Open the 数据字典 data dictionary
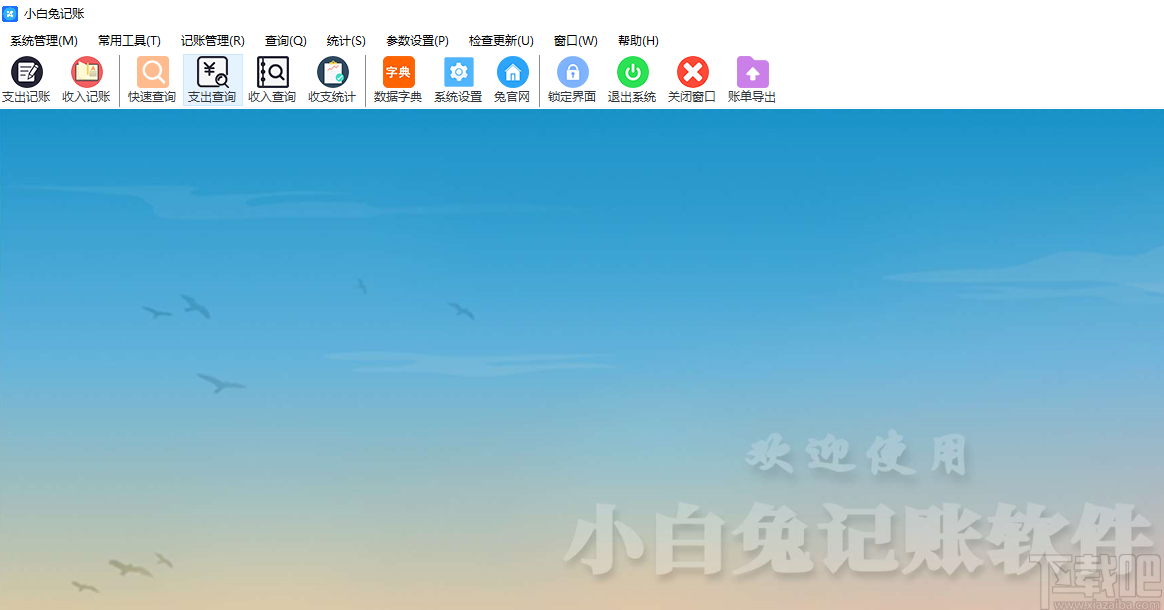The width and height of the screenshot is (1164, 610). click(x=398, y=80)
